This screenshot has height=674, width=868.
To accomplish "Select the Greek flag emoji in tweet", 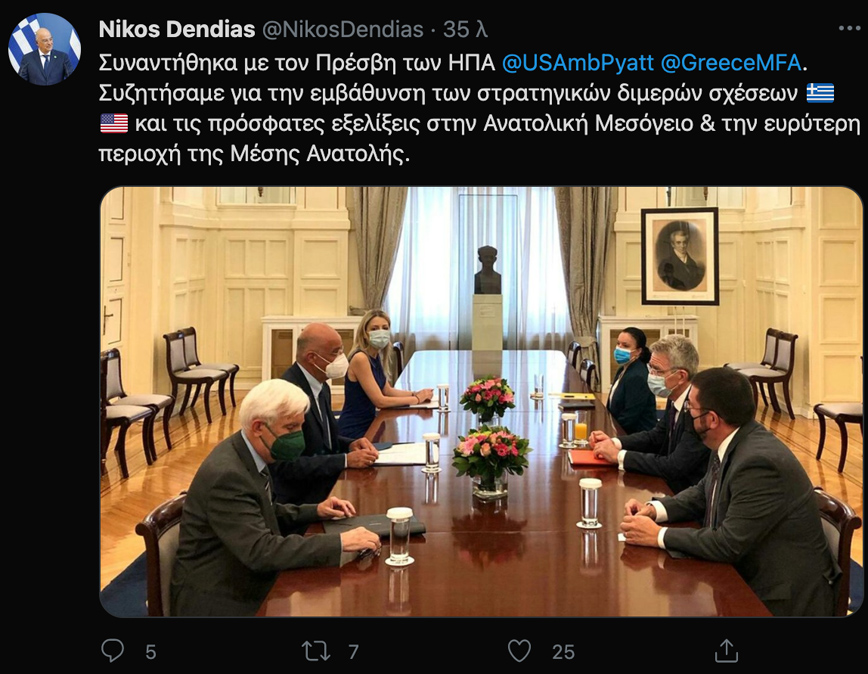I will [x=820, y=93].
